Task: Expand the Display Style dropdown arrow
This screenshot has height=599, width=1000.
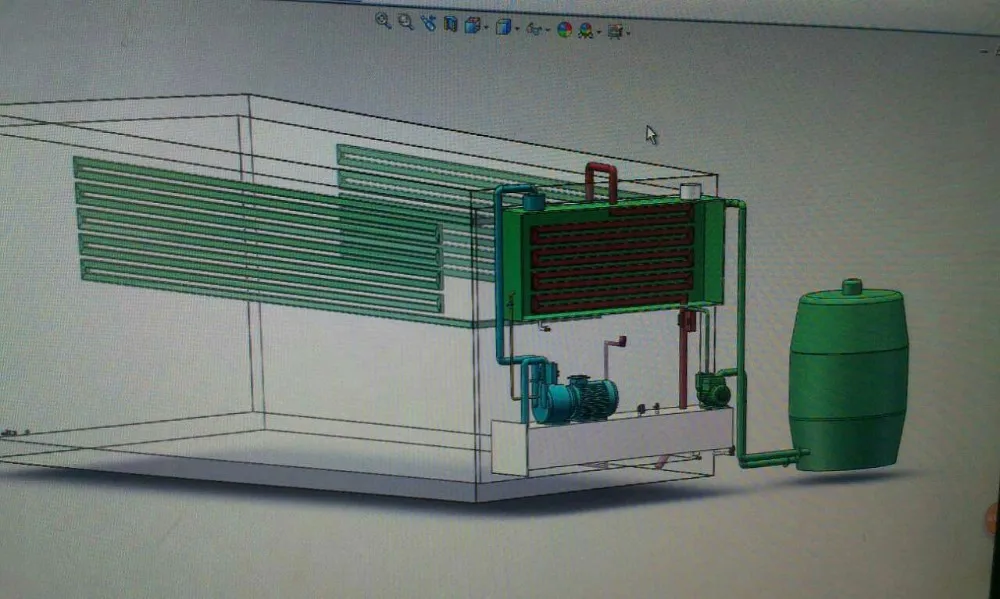Action: pyautogui.click(x=517, y=29)
